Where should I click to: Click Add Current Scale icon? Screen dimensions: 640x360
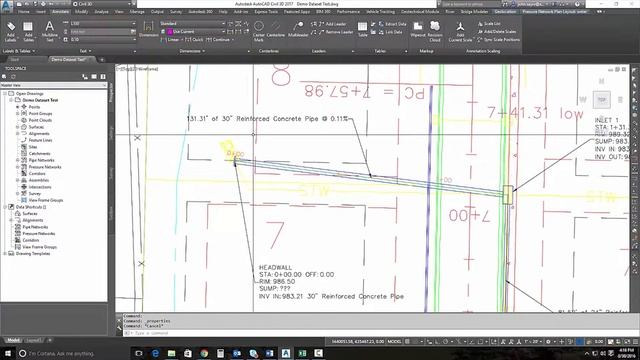pyautogui.click(x=460, y=31)
